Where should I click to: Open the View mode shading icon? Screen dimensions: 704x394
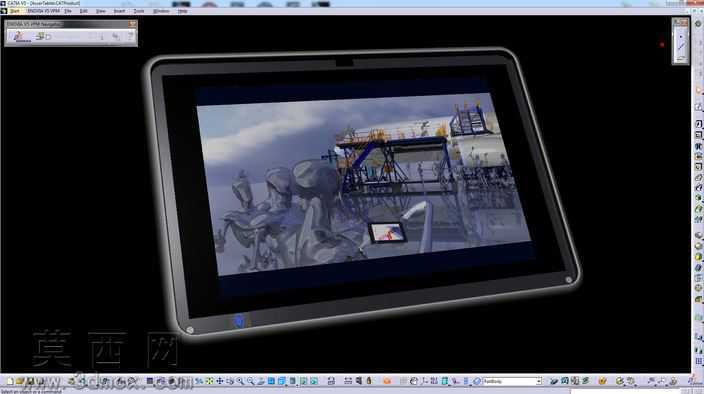click(x=292, y=381)
